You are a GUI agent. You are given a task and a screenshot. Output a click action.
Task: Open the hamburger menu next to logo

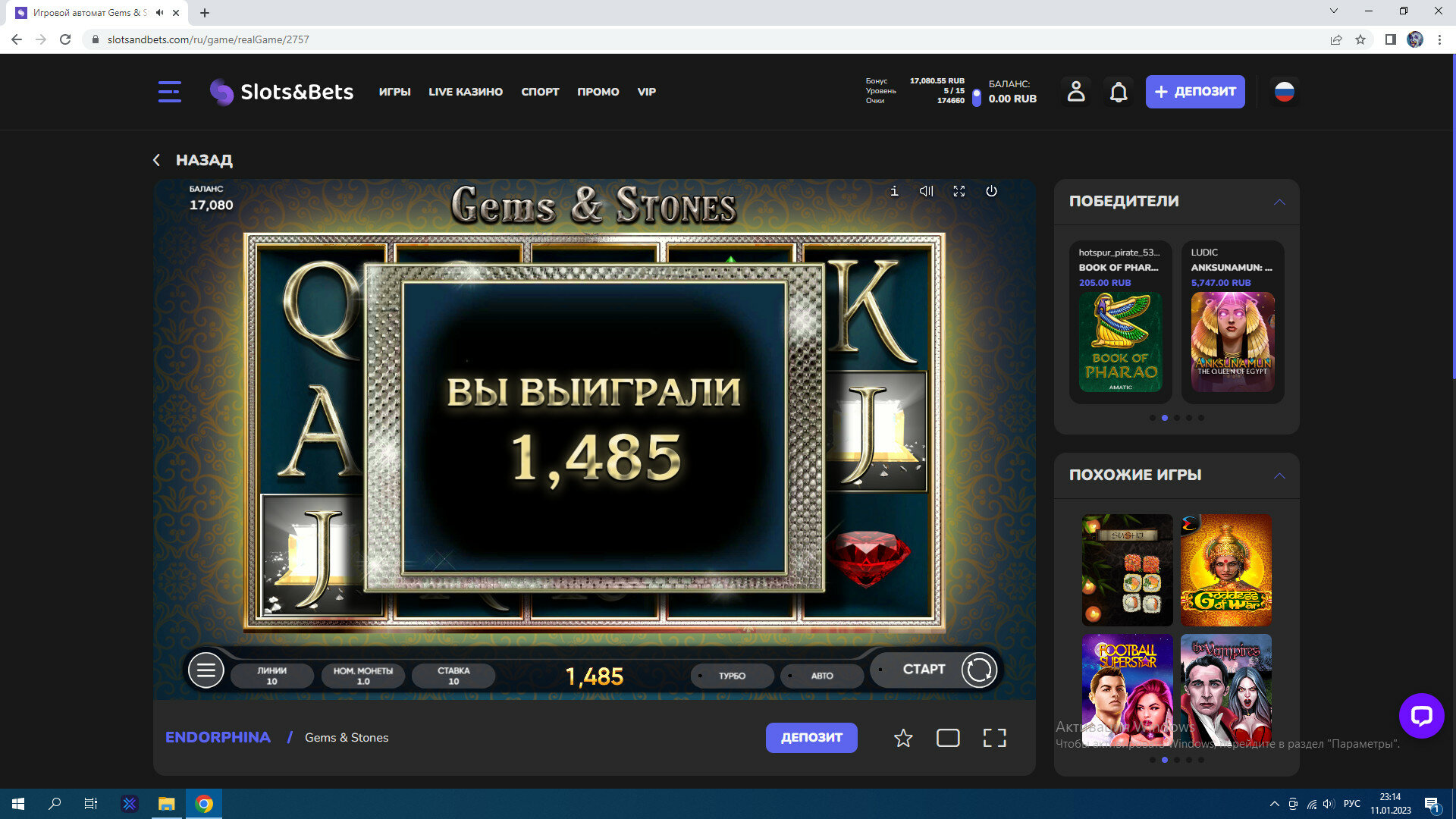(x=169, y=92)
